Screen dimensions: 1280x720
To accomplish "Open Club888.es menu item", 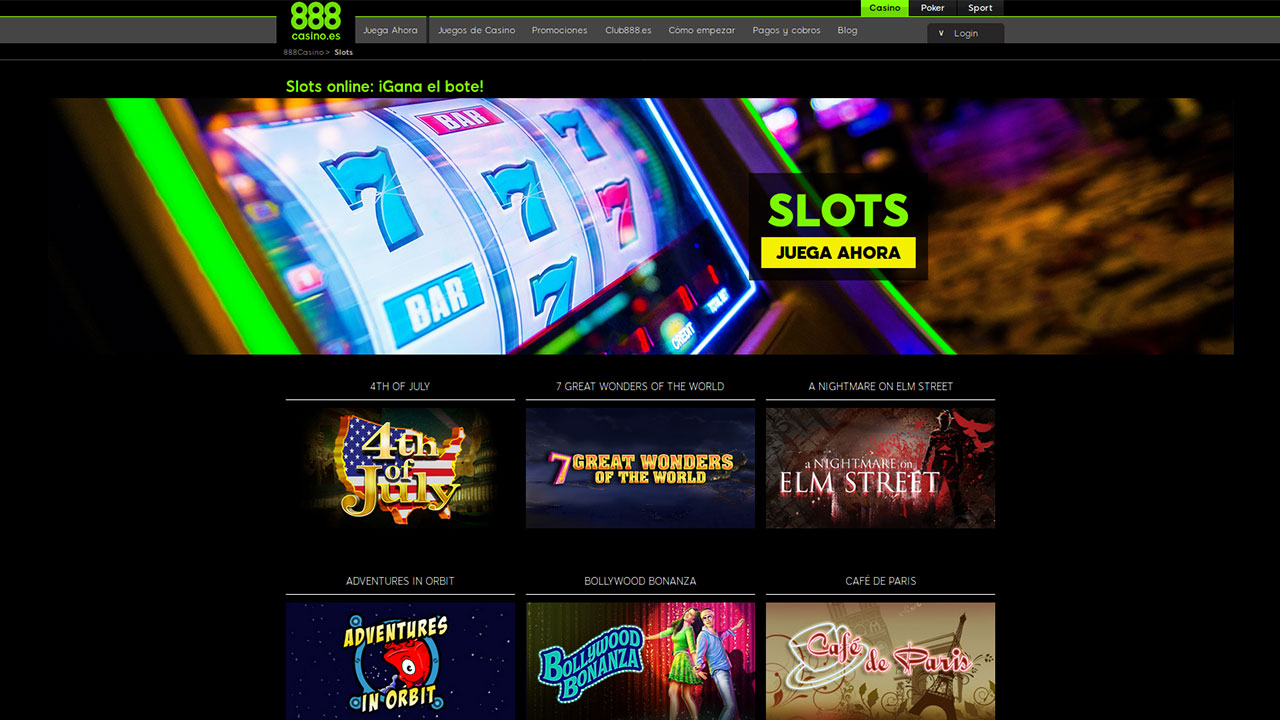I will [628, 30].
